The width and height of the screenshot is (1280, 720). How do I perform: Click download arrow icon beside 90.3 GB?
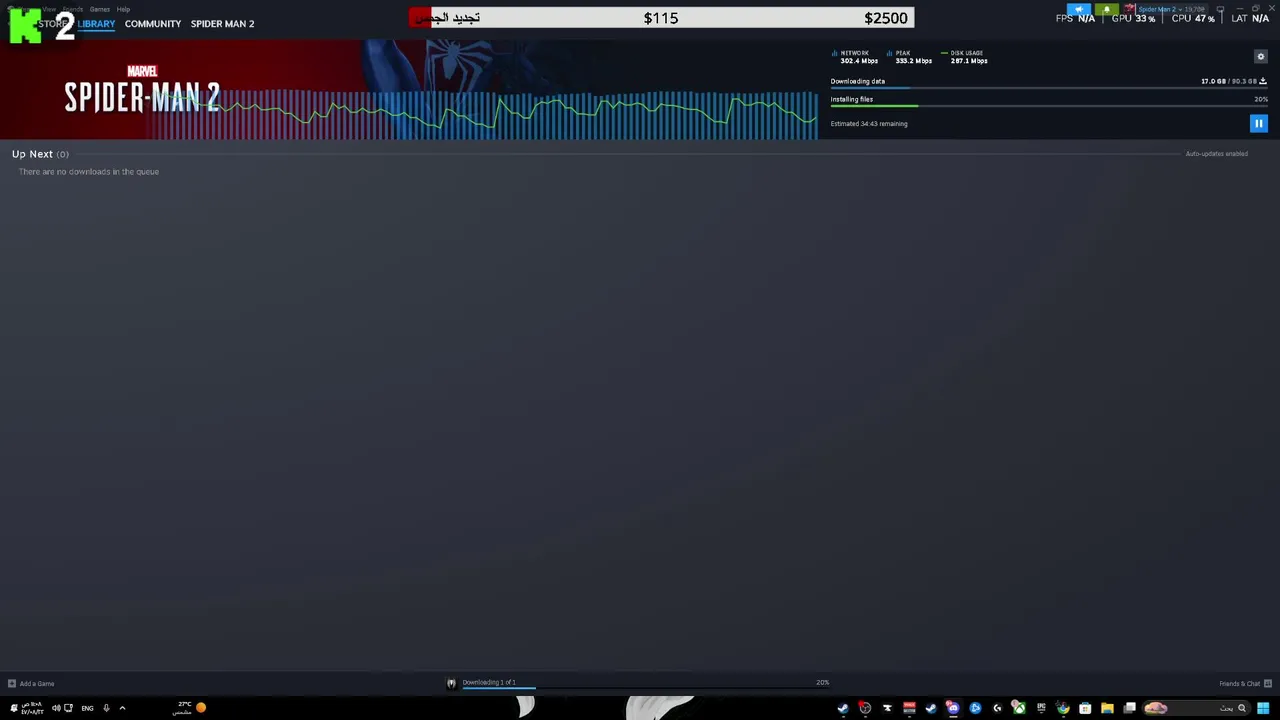1263,81
